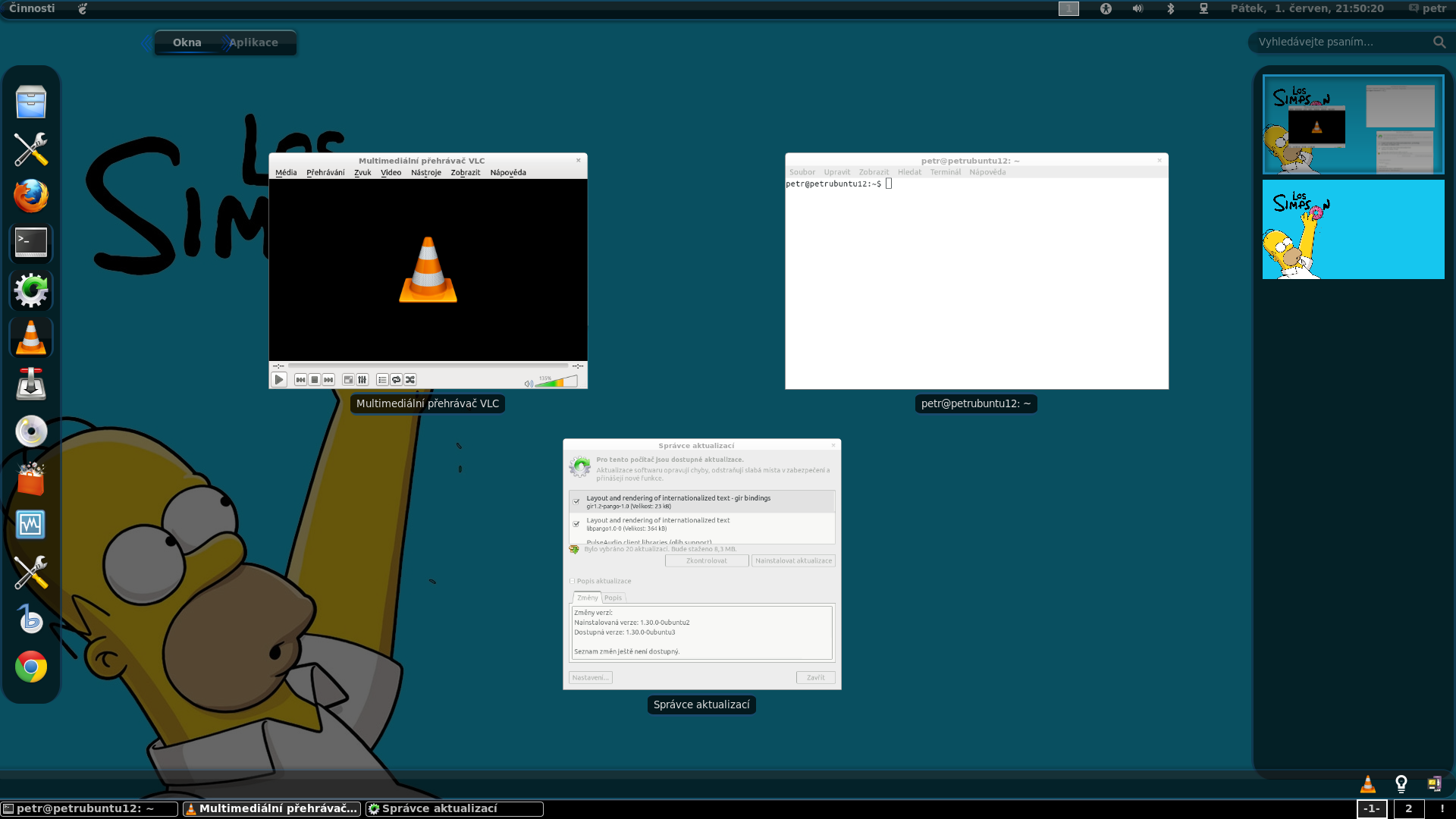This screenshot has width=1456, height=819.
Task: Click lightbulb tray icon at bottom
Action: tap(1401, 784)
